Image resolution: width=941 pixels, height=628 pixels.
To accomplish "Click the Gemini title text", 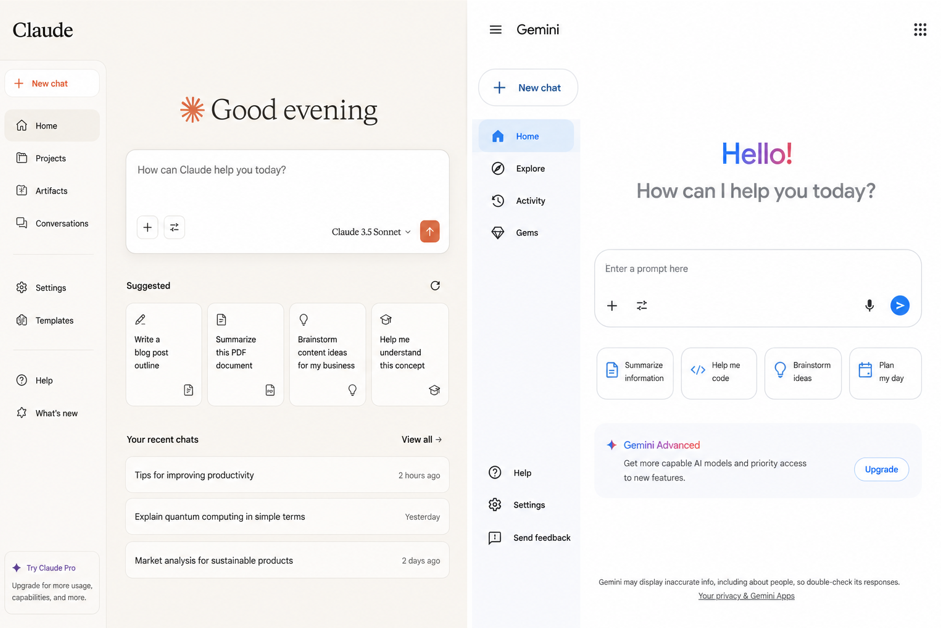I will point(538,29).
